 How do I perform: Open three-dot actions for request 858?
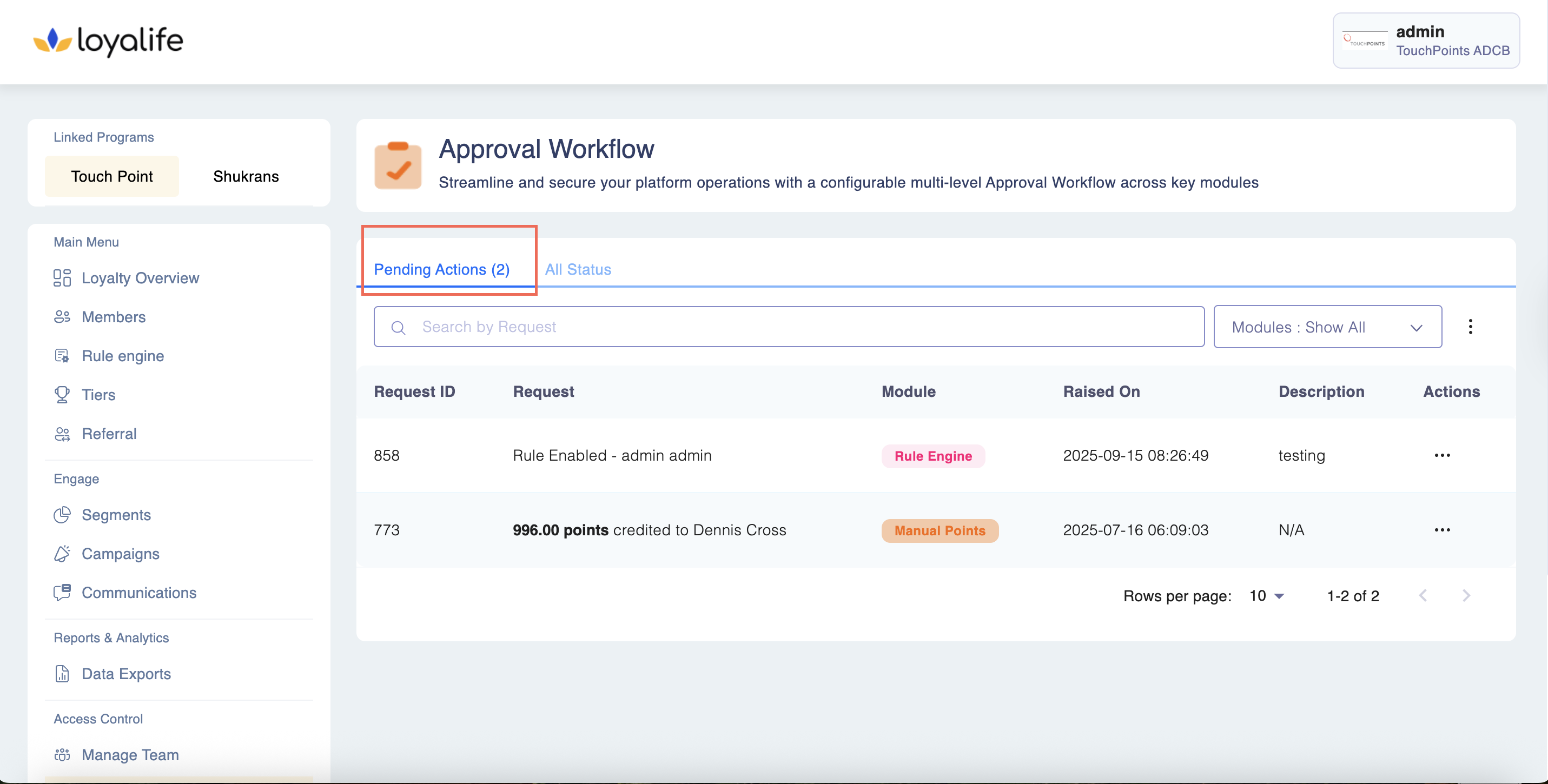(1441, 455)
